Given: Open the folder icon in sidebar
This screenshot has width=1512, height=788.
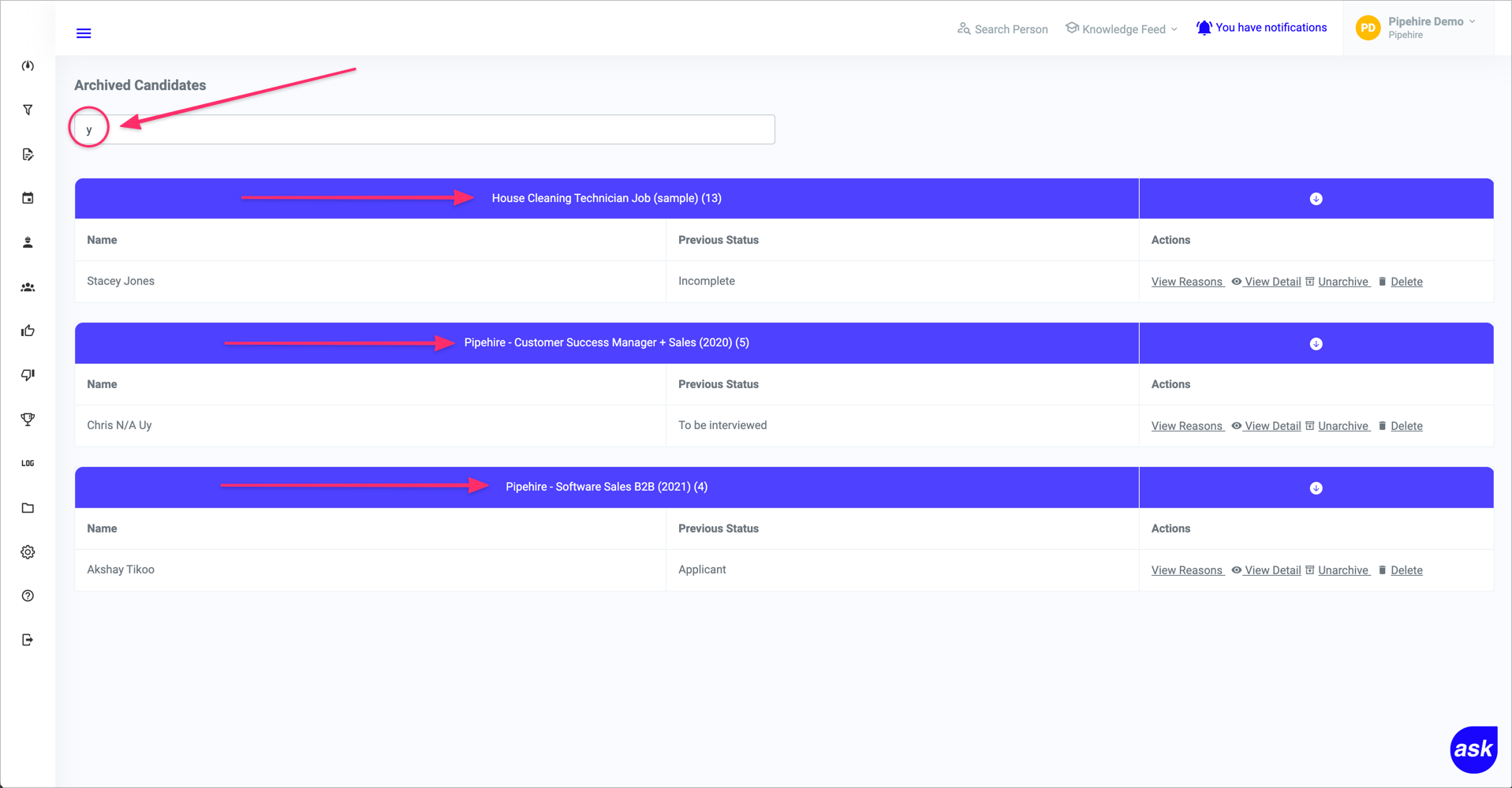Looking at the screenshot, I should coord(28,508).
